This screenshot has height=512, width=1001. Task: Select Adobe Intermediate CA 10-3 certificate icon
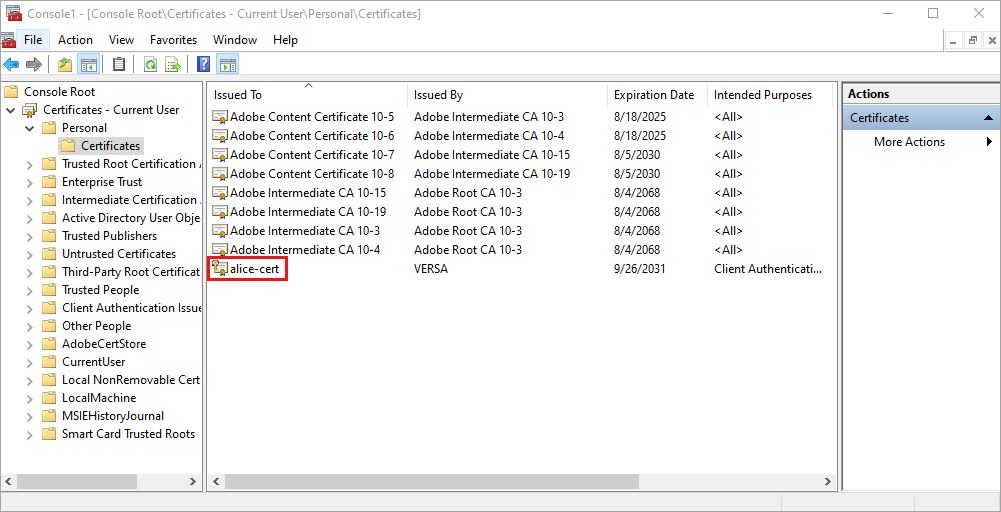pyautogui.click(x=220, y=230)
